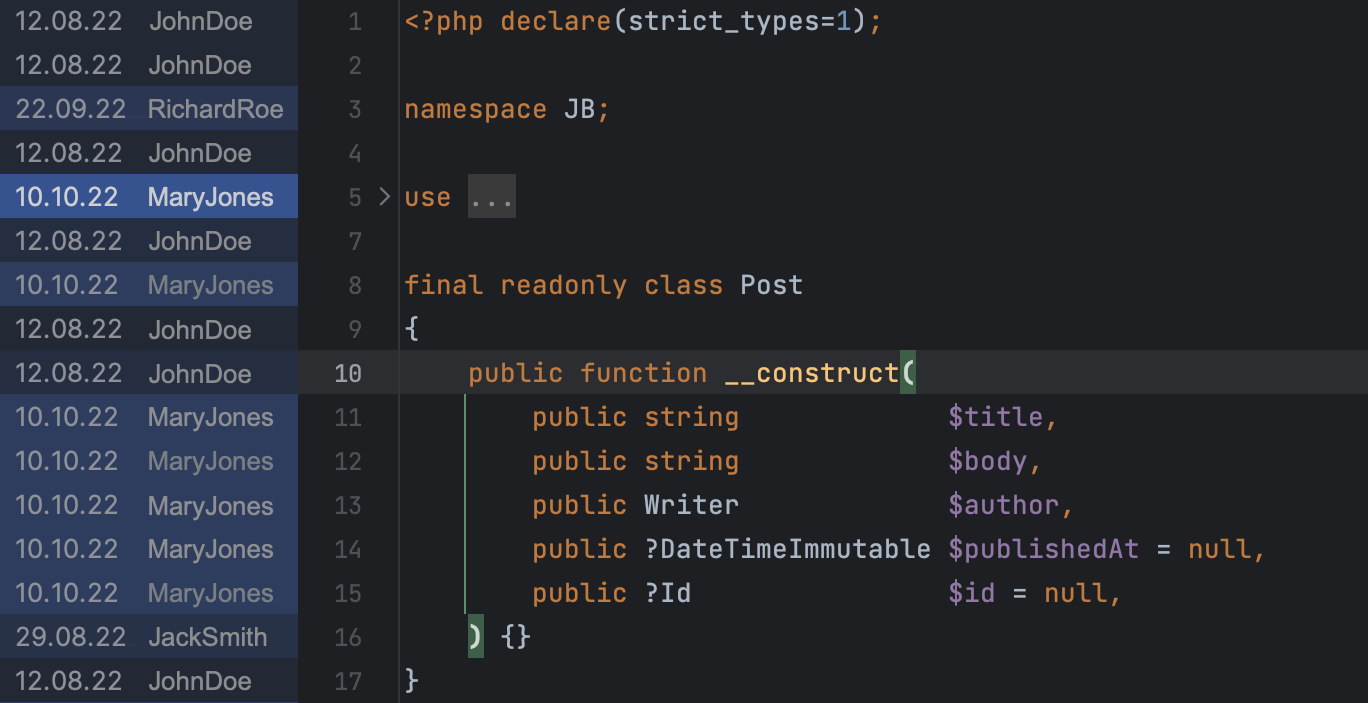Expand the folded code using the gutter chevron
The width and height of the screenshot is (1368, 703).
click(384, 196)
